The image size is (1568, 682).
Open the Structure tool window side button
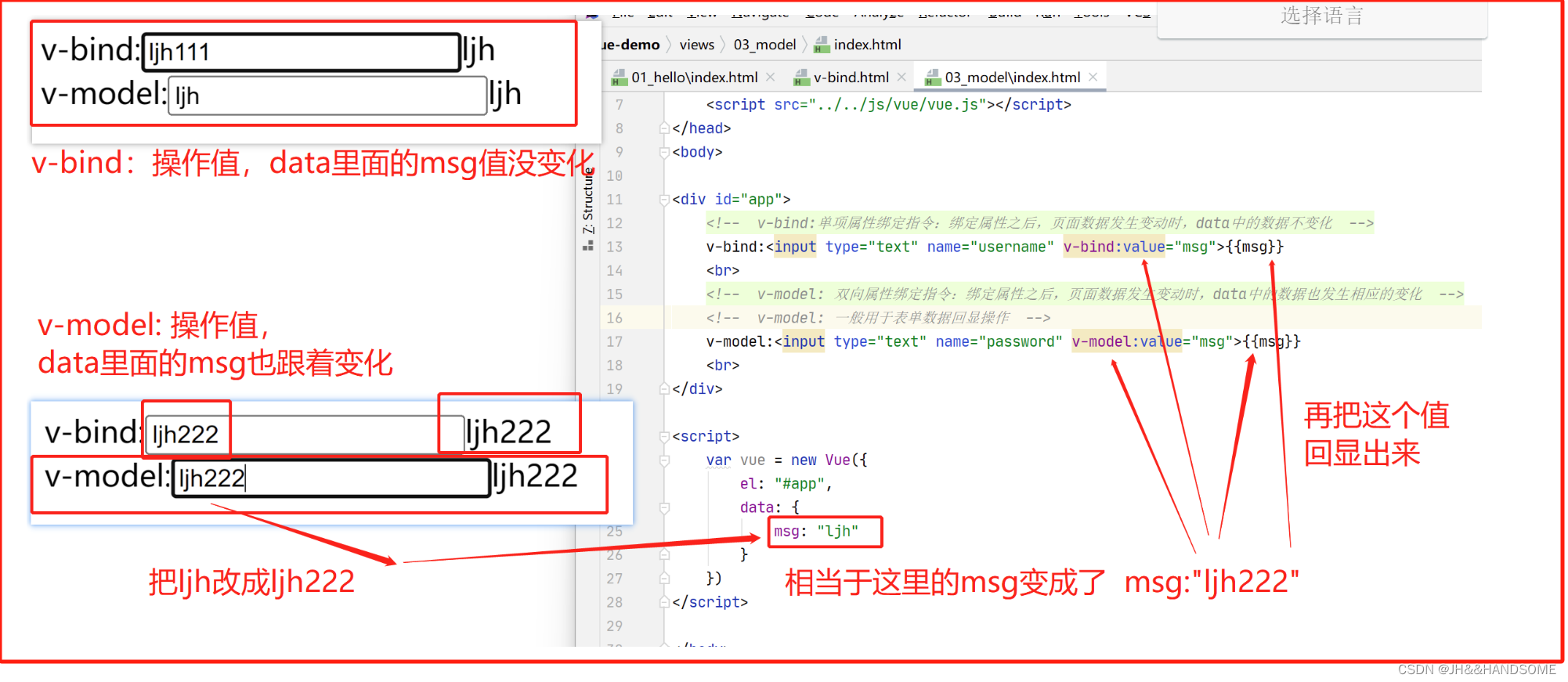pos(588,209)
